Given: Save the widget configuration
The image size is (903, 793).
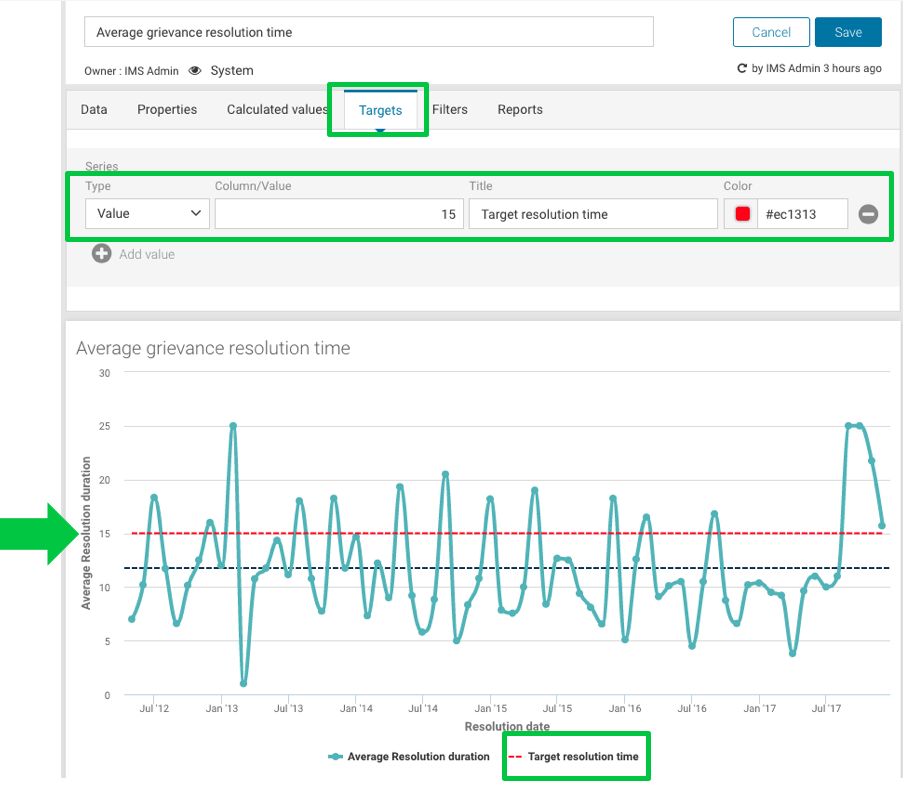Looking at the screenshot, I should [x=847, y=31].
